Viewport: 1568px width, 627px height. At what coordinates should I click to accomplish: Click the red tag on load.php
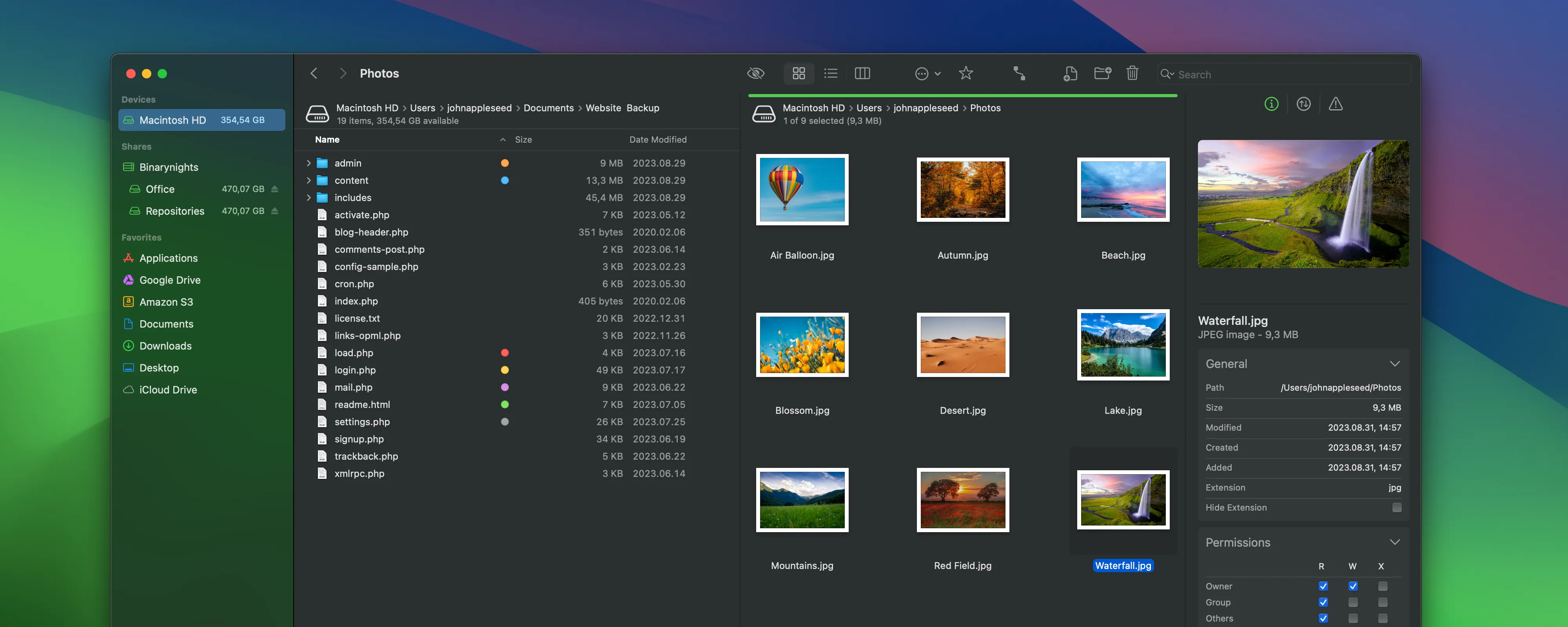505,353
